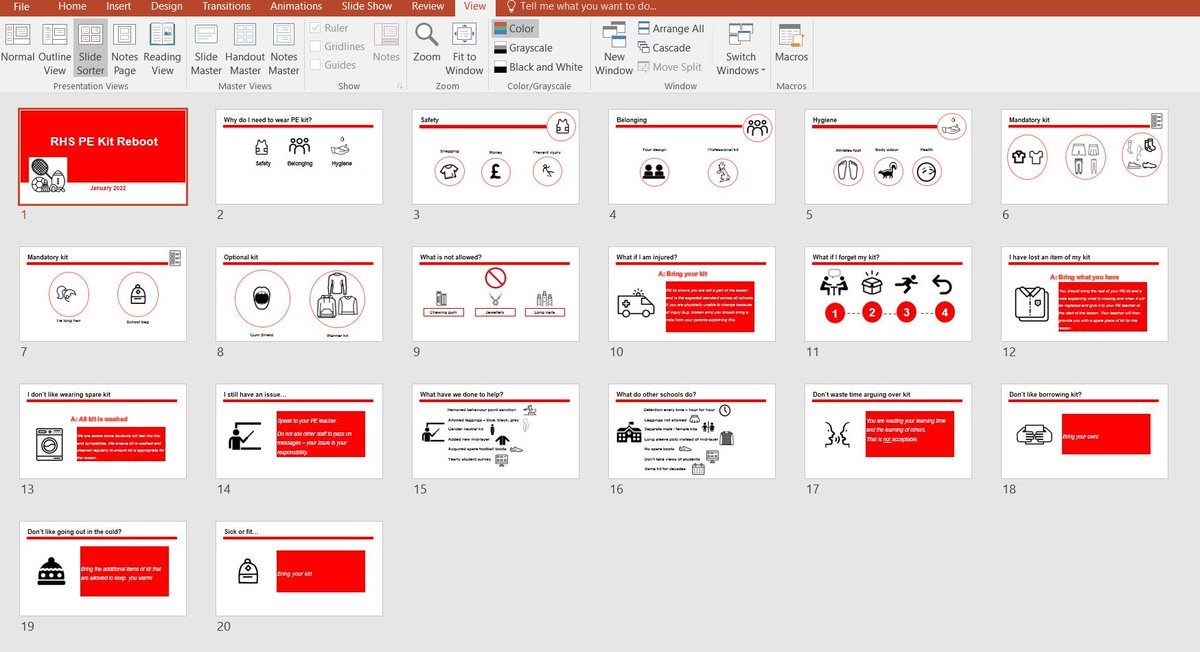Enable Guides checkbox

pos(333,65)
